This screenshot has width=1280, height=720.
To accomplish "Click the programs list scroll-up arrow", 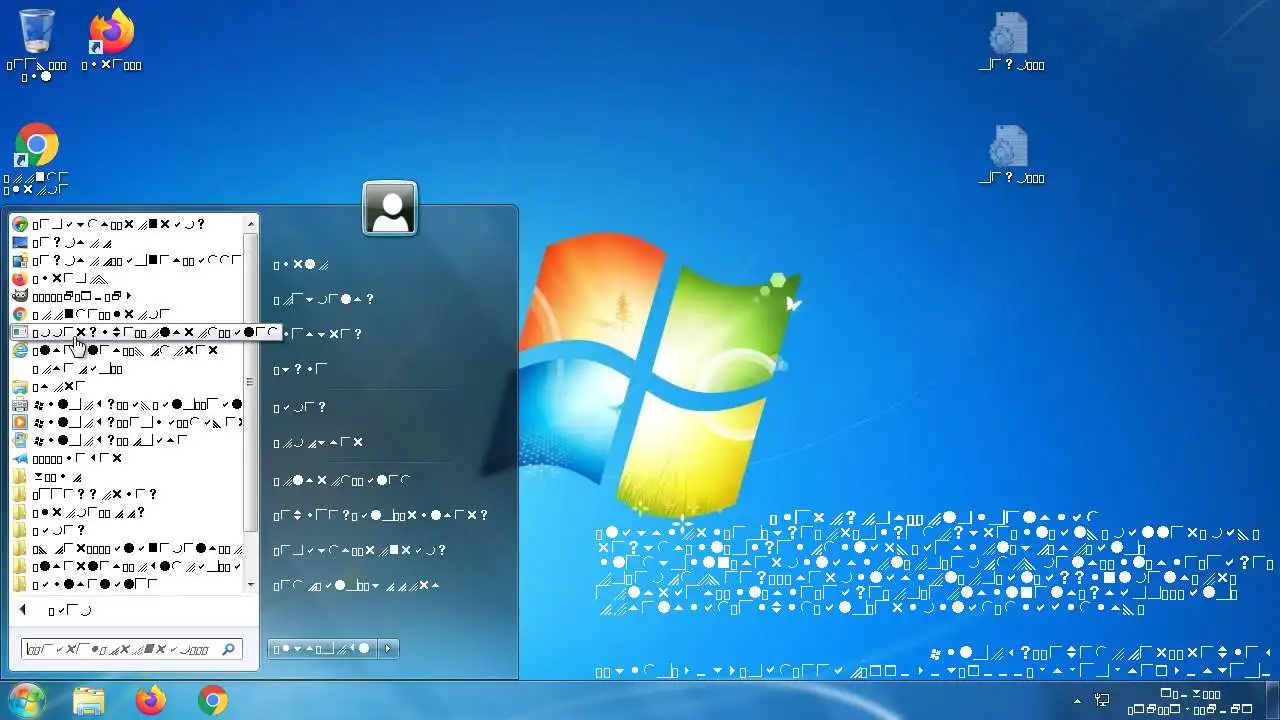I will pyautogui.click(x=251, y=223).
